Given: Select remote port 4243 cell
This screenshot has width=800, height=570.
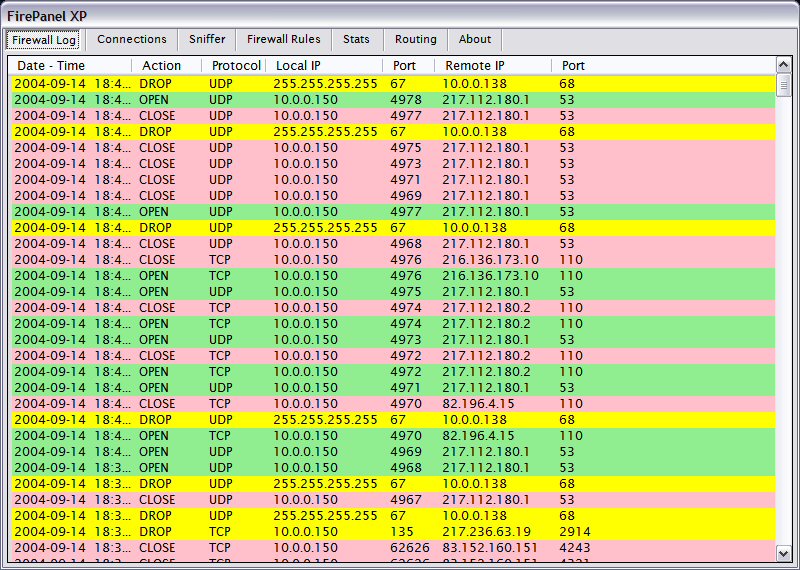Looking at the screenshot, I should pyautogui.click(x=575, y=548).
